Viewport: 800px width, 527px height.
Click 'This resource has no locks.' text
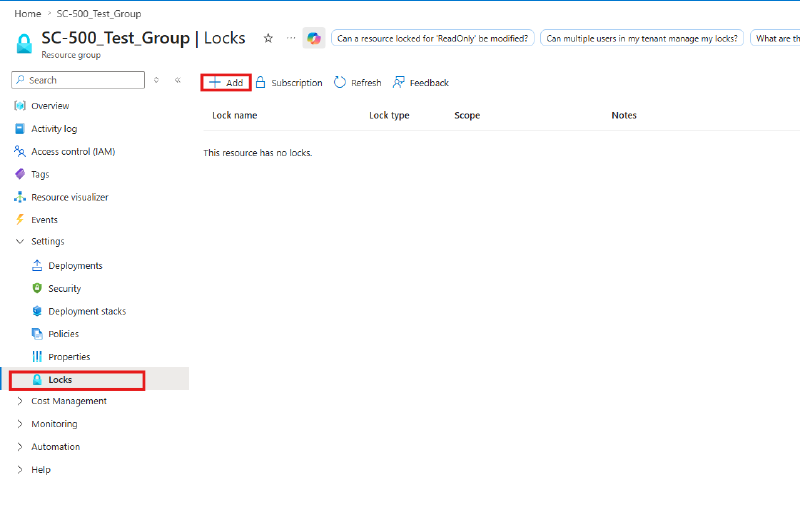coord(258,153)
